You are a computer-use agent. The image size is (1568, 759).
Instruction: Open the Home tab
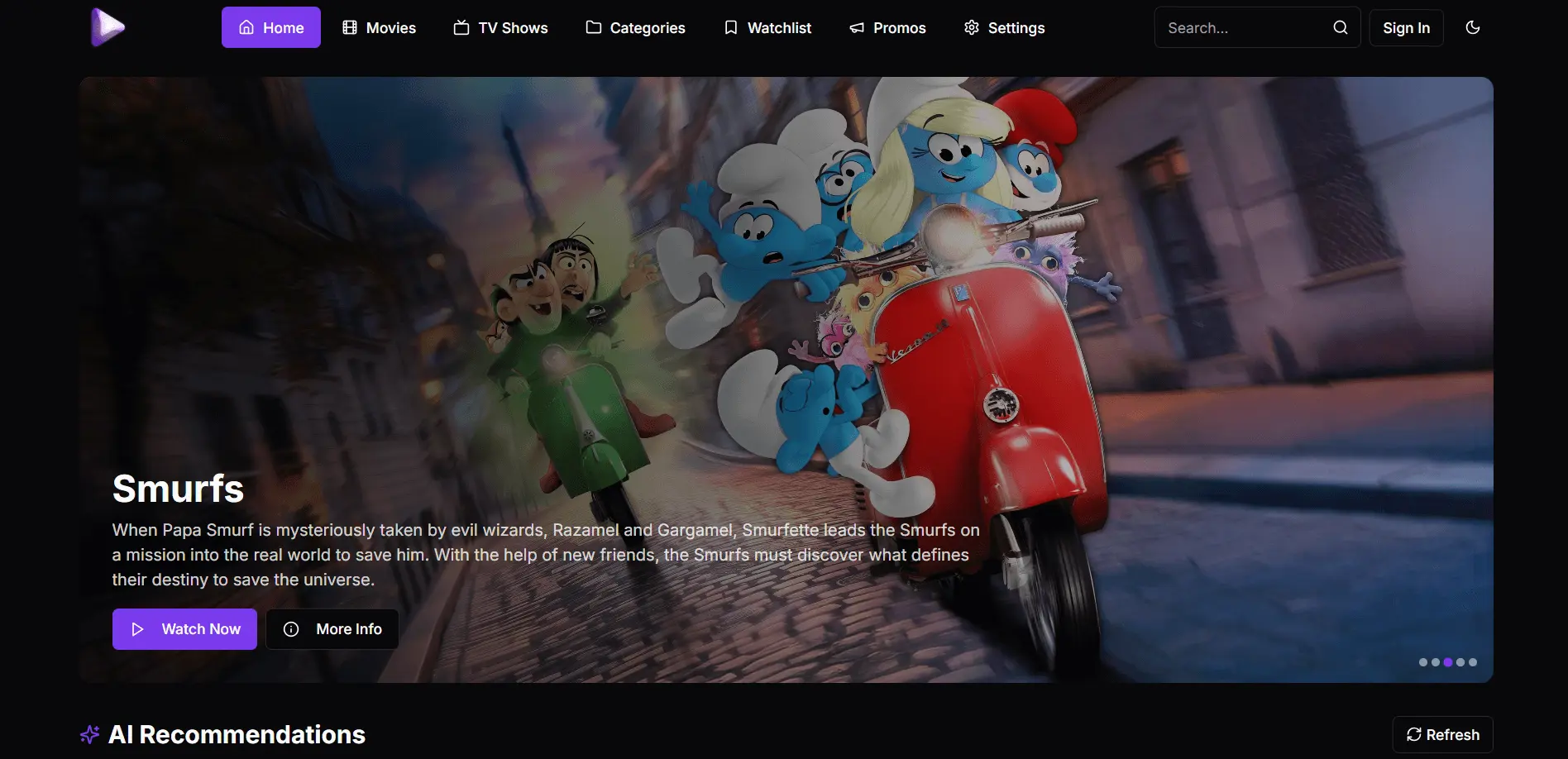(271, 27)
